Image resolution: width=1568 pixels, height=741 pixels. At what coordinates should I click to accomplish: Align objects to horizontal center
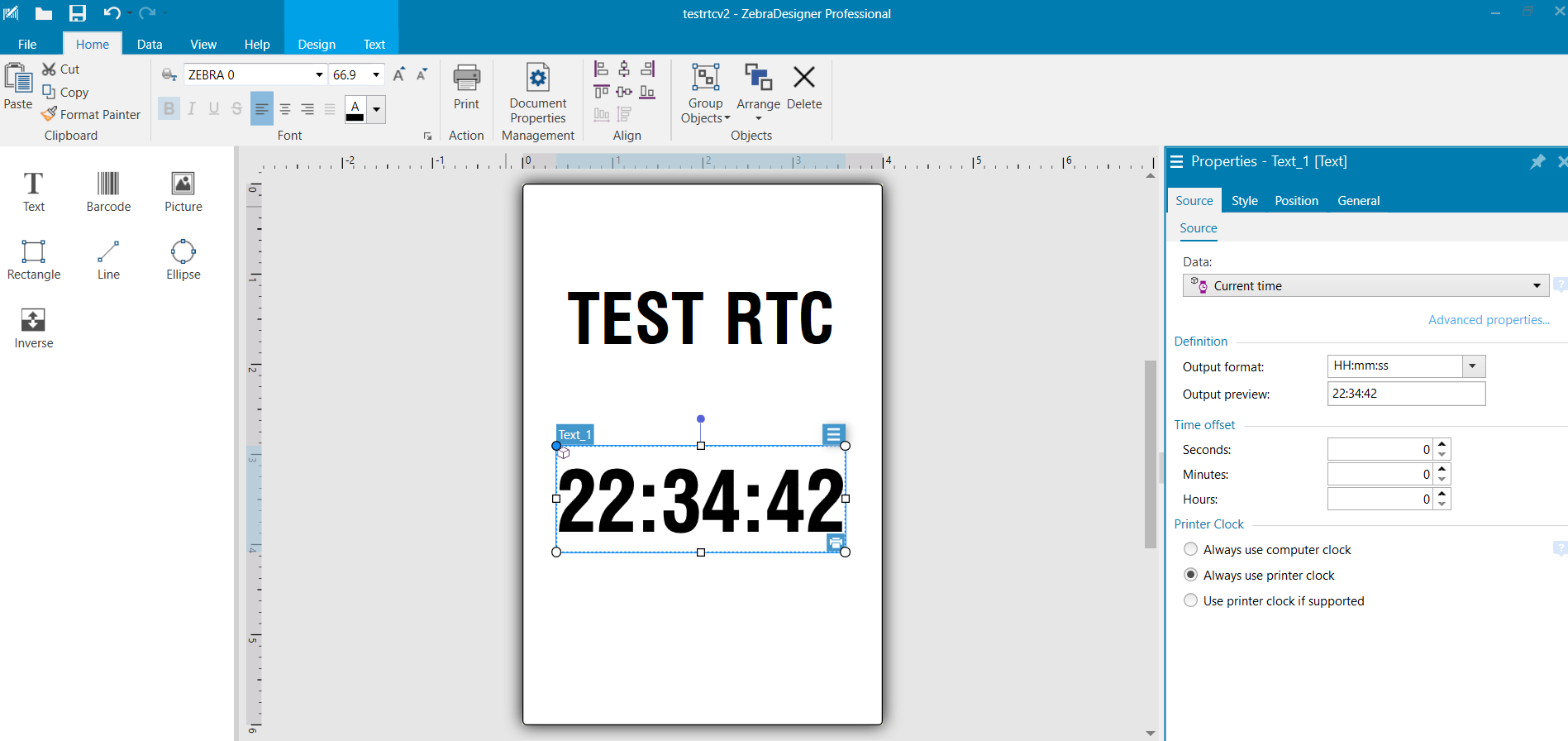(x=624, y=69)
